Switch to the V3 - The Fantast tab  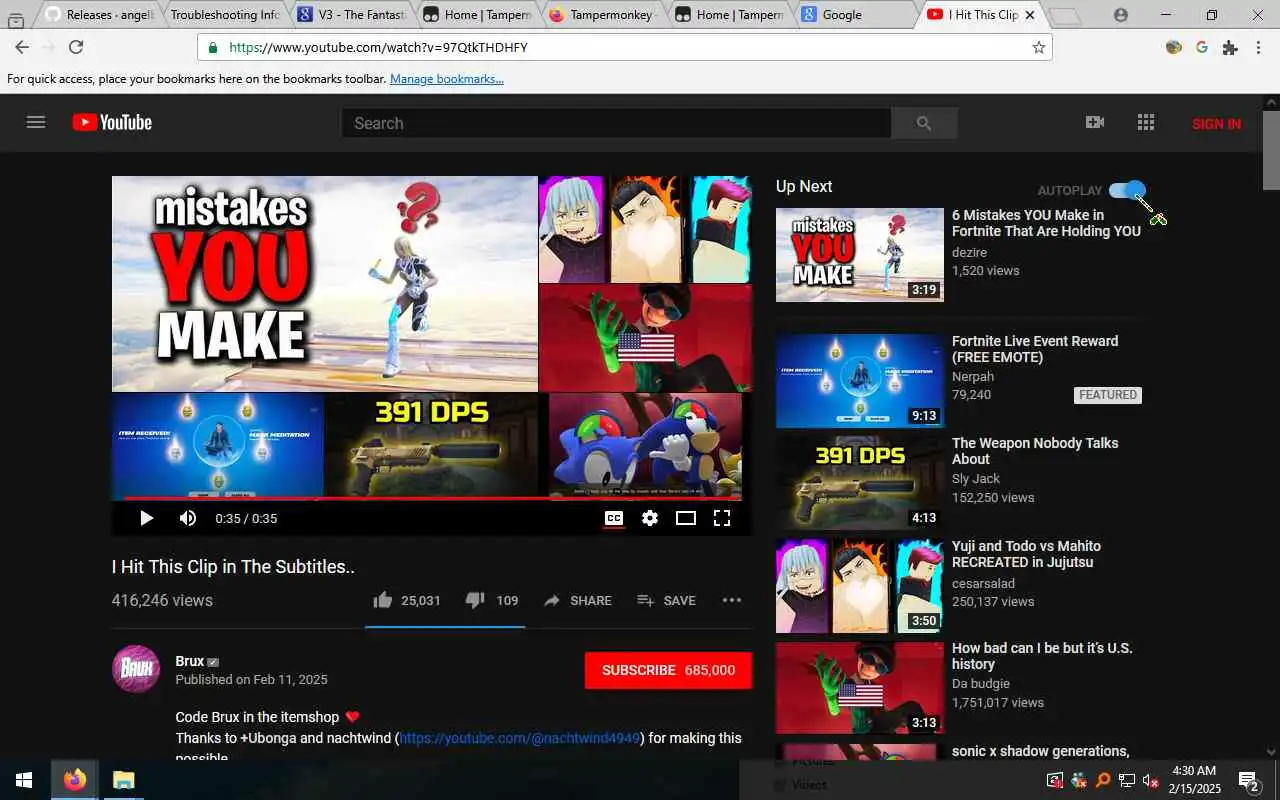pos(350,15)
